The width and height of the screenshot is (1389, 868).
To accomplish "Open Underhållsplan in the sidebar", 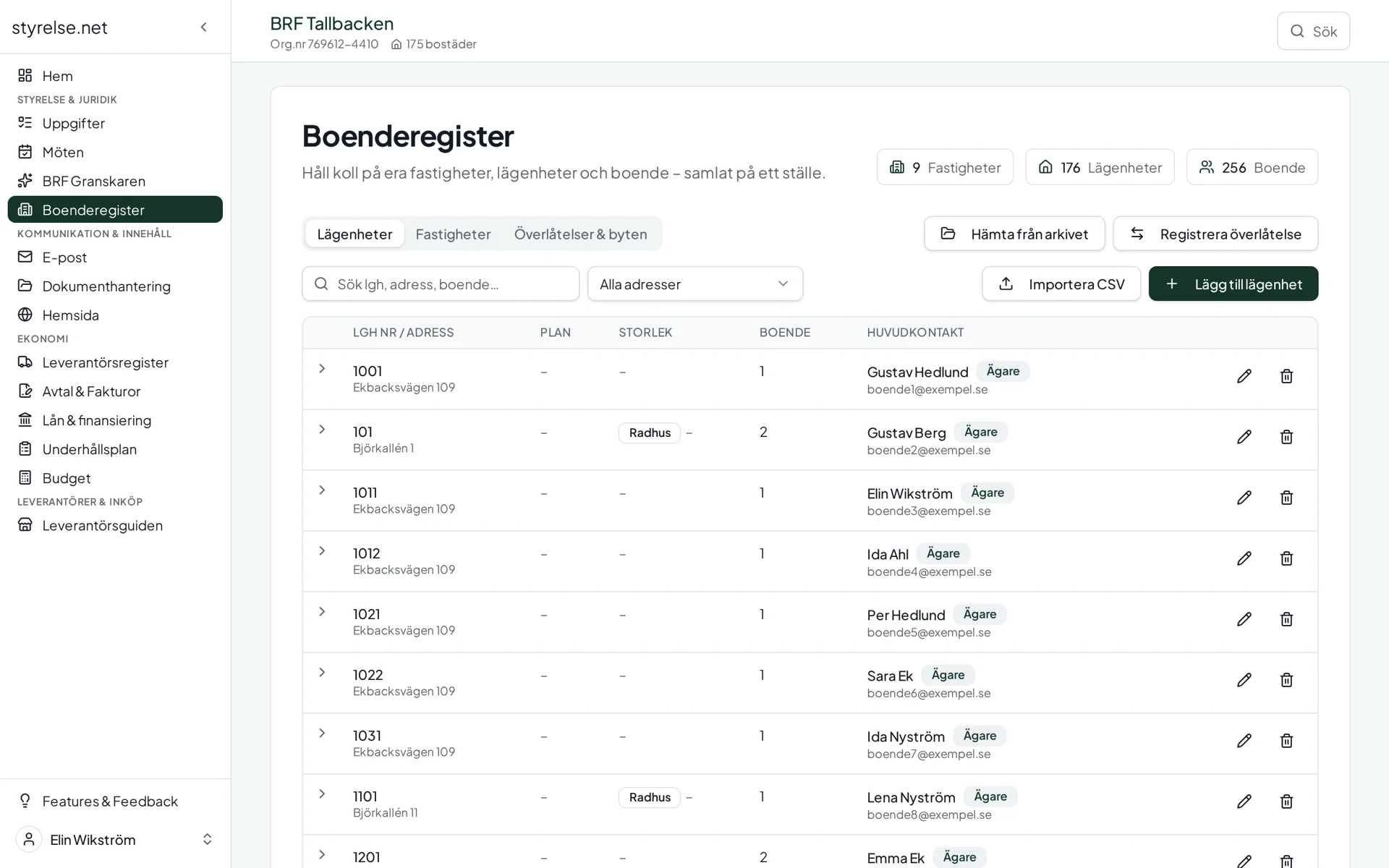I will tap(115, 448).
